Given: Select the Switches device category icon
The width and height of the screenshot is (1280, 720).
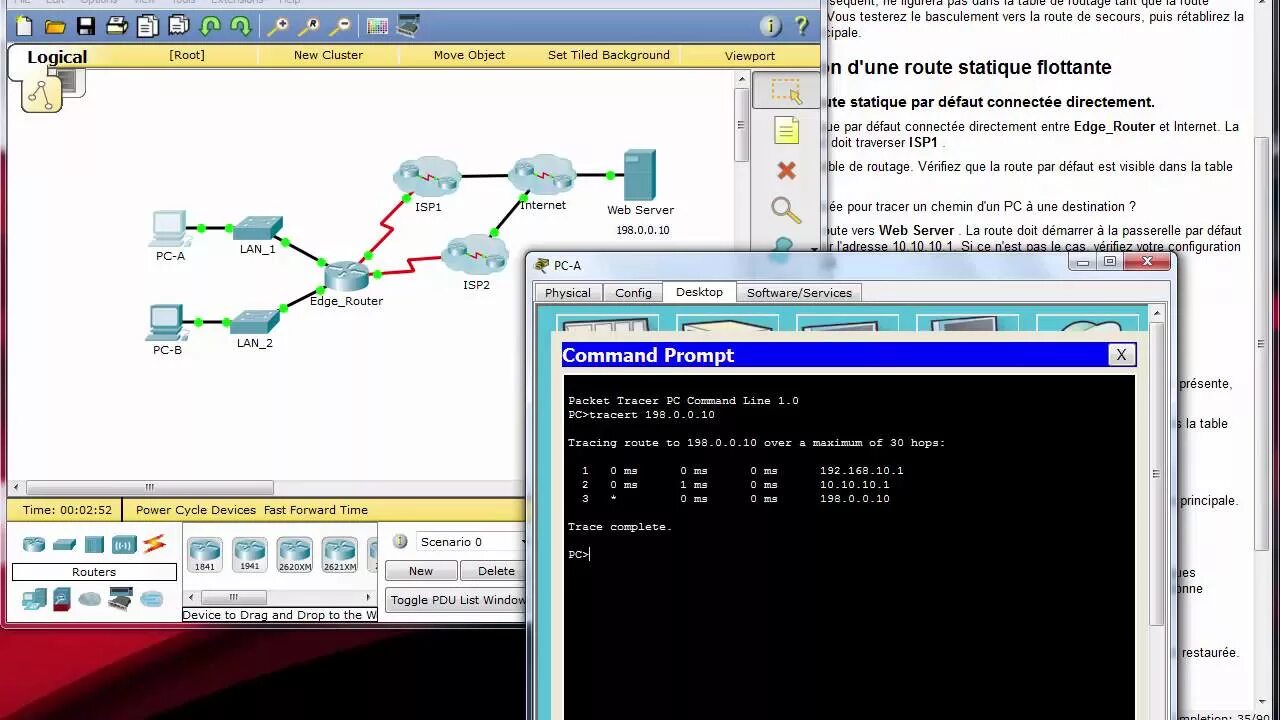Looking at the screenshot, I should 64,544.
